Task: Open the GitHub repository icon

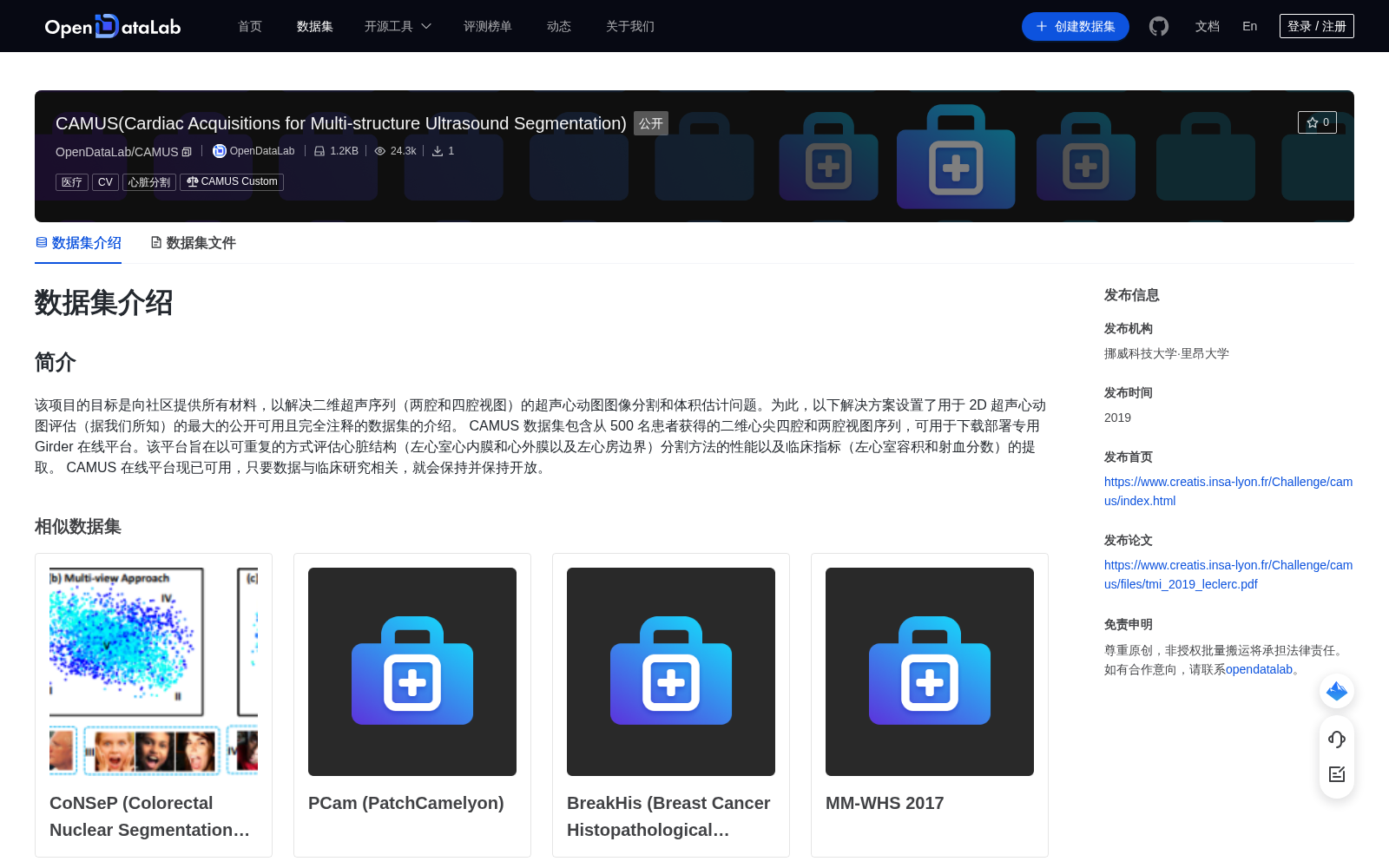Action: click(x=1159, y=26)
